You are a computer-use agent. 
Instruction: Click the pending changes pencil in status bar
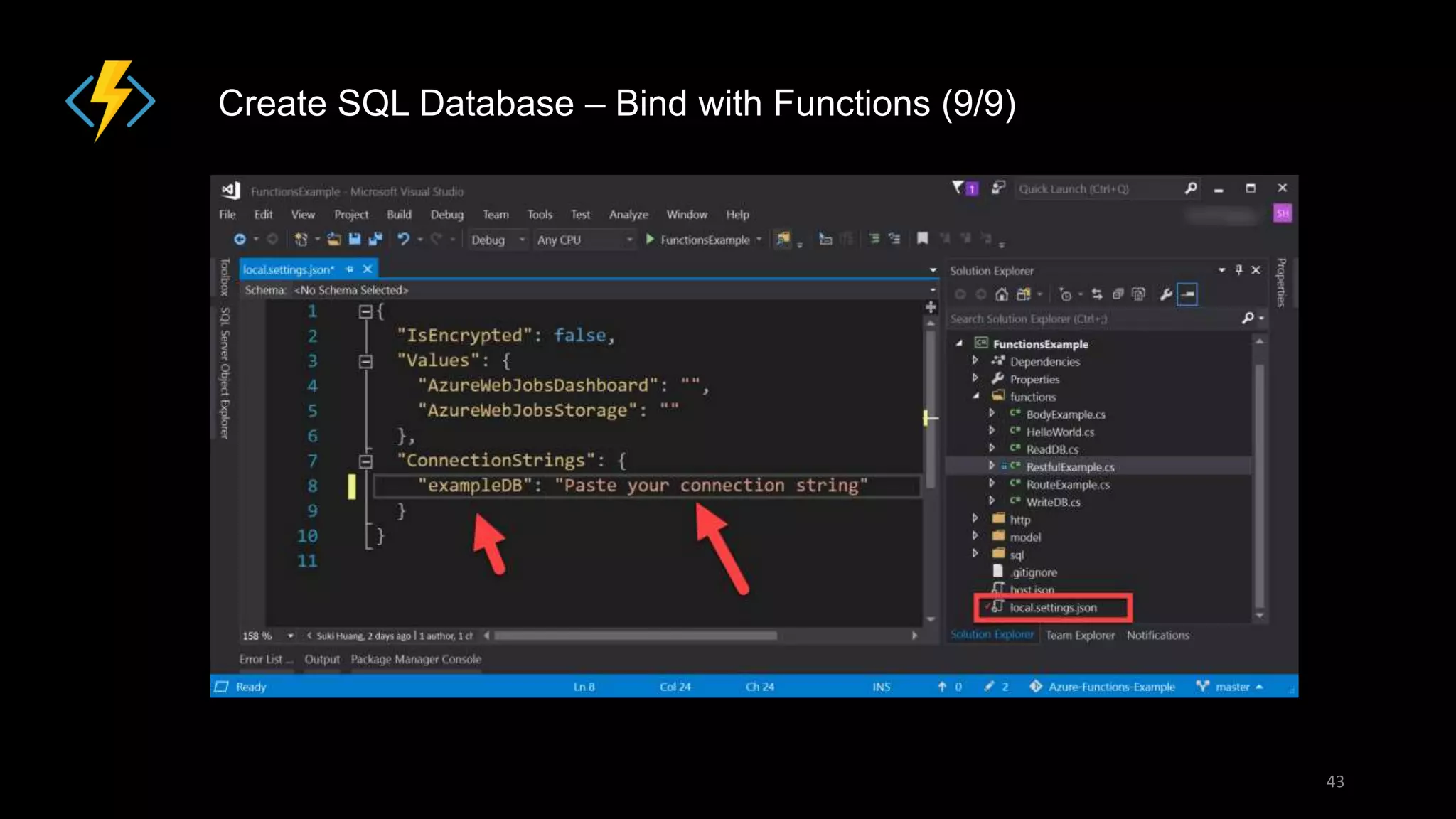coord(989,686)
